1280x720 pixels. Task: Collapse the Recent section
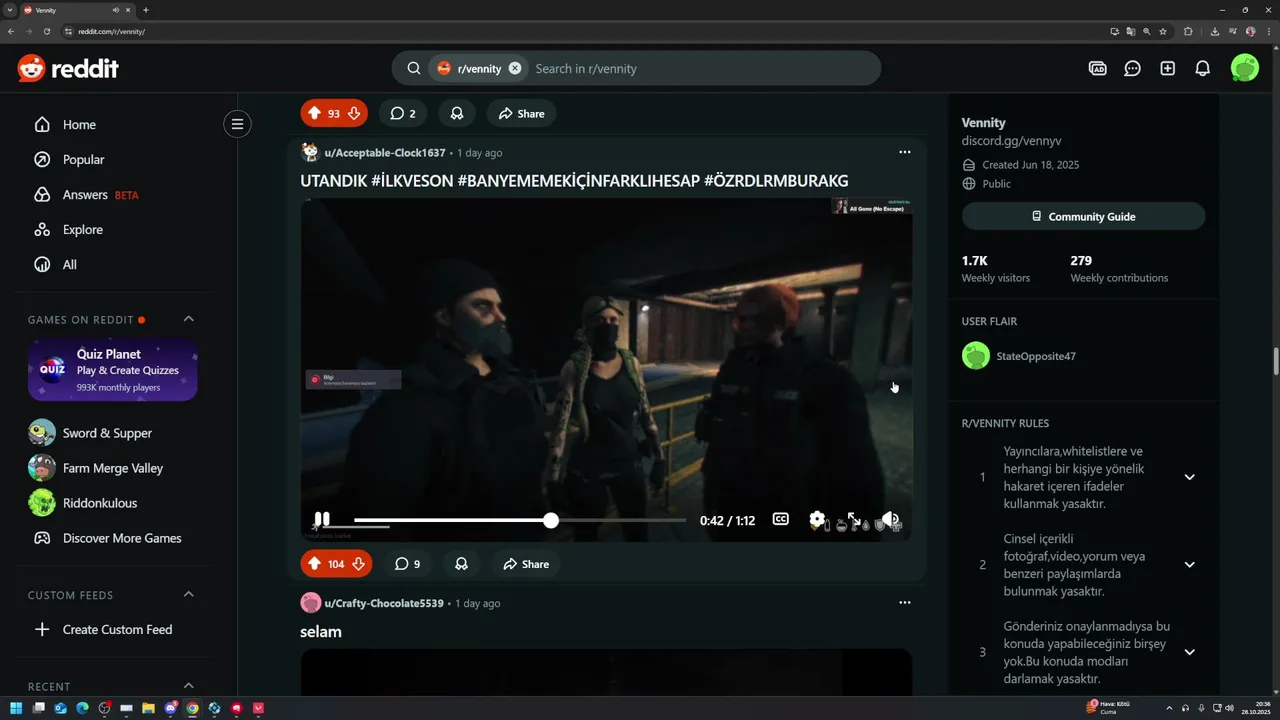[x=188, y=685]
